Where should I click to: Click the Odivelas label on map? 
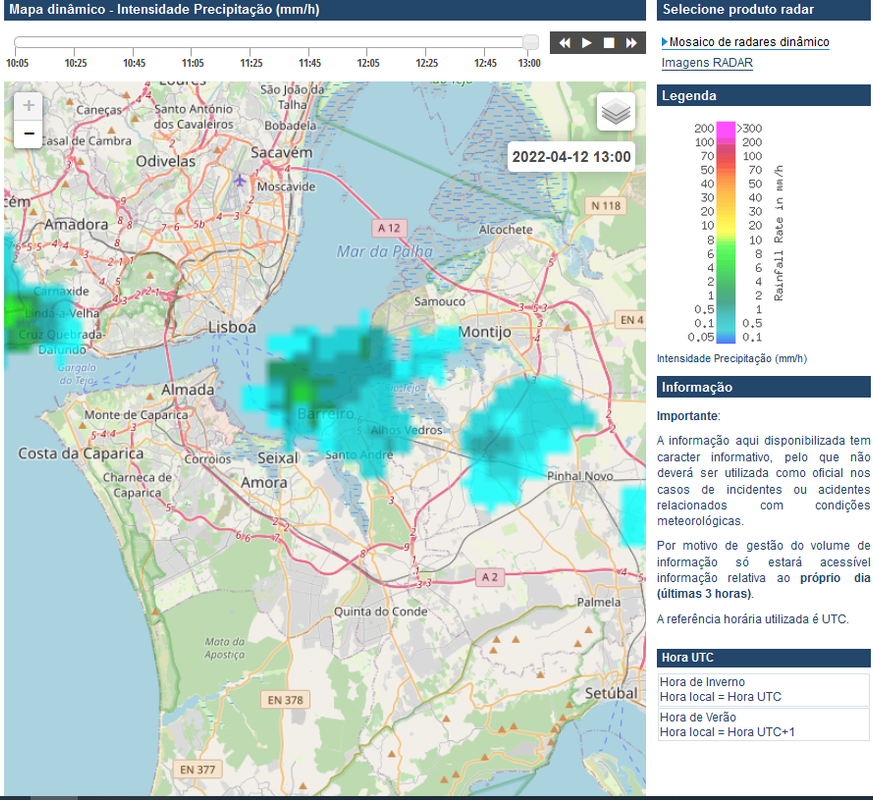point(166,161)
